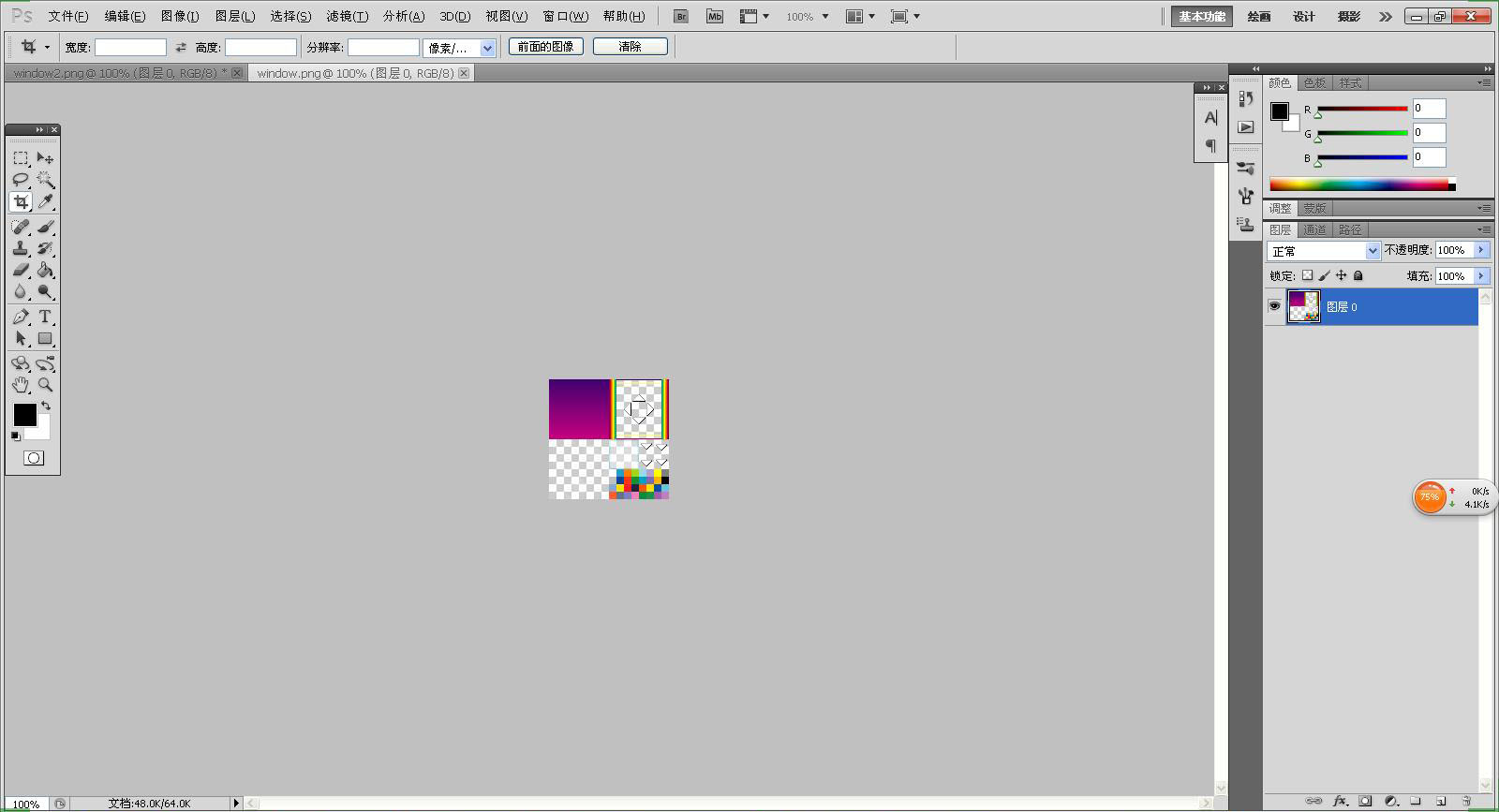Open the opacity slider arrow
The height and width of the screenshot is (812, 1499).
pos(1481,250)
